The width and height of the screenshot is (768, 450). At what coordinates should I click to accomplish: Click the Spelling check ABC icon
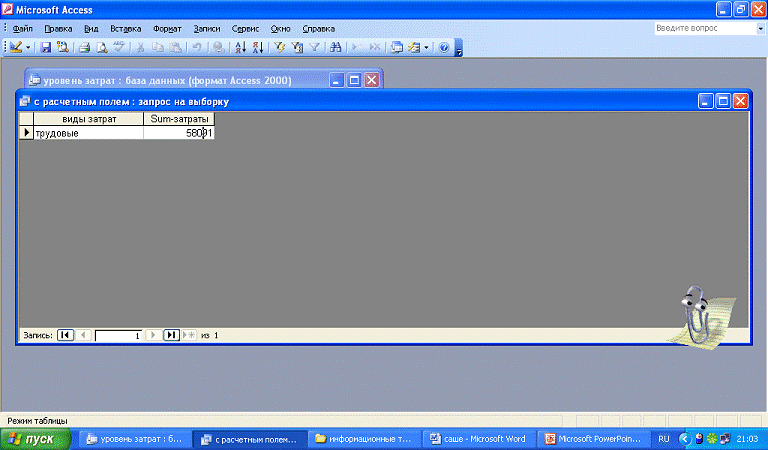pos(119,47)
